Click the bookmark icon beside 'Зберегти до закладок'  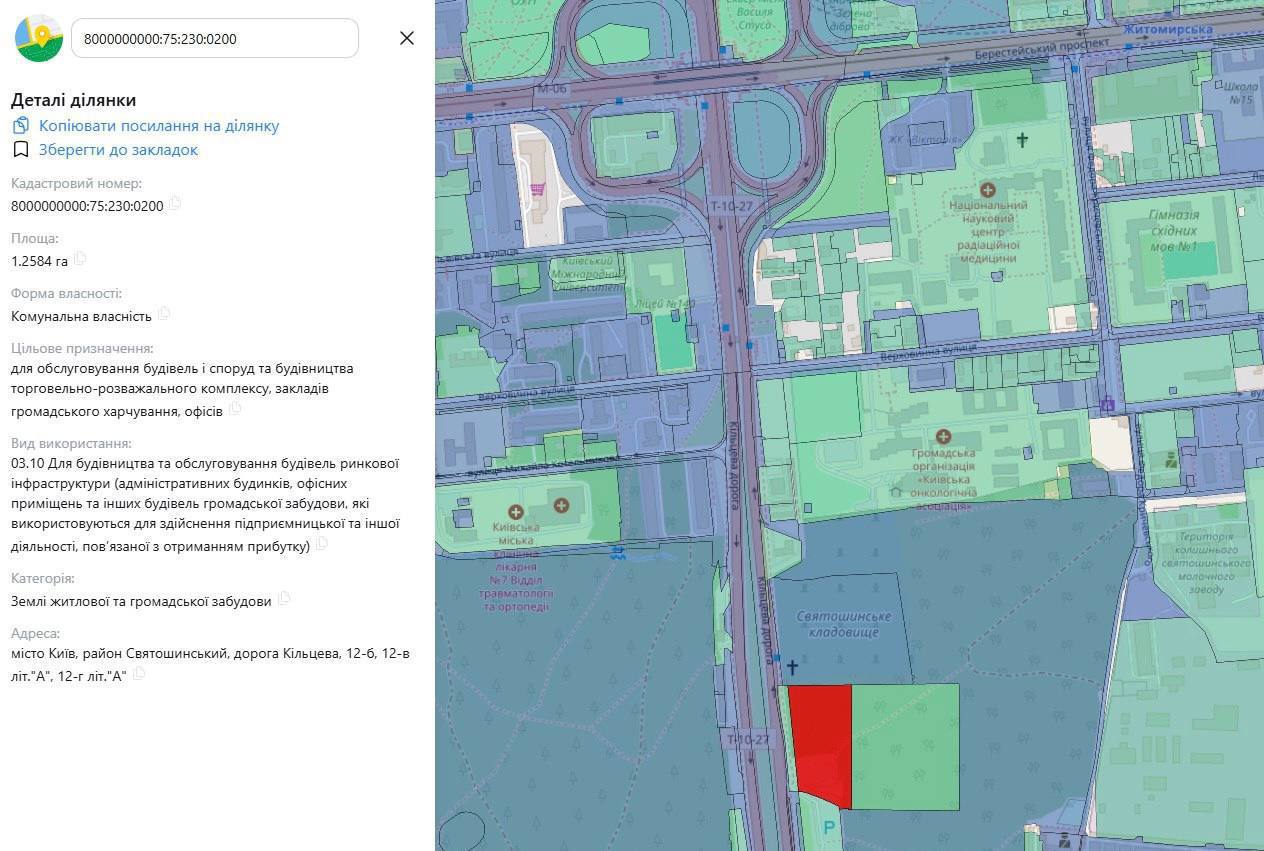(21, 150)
